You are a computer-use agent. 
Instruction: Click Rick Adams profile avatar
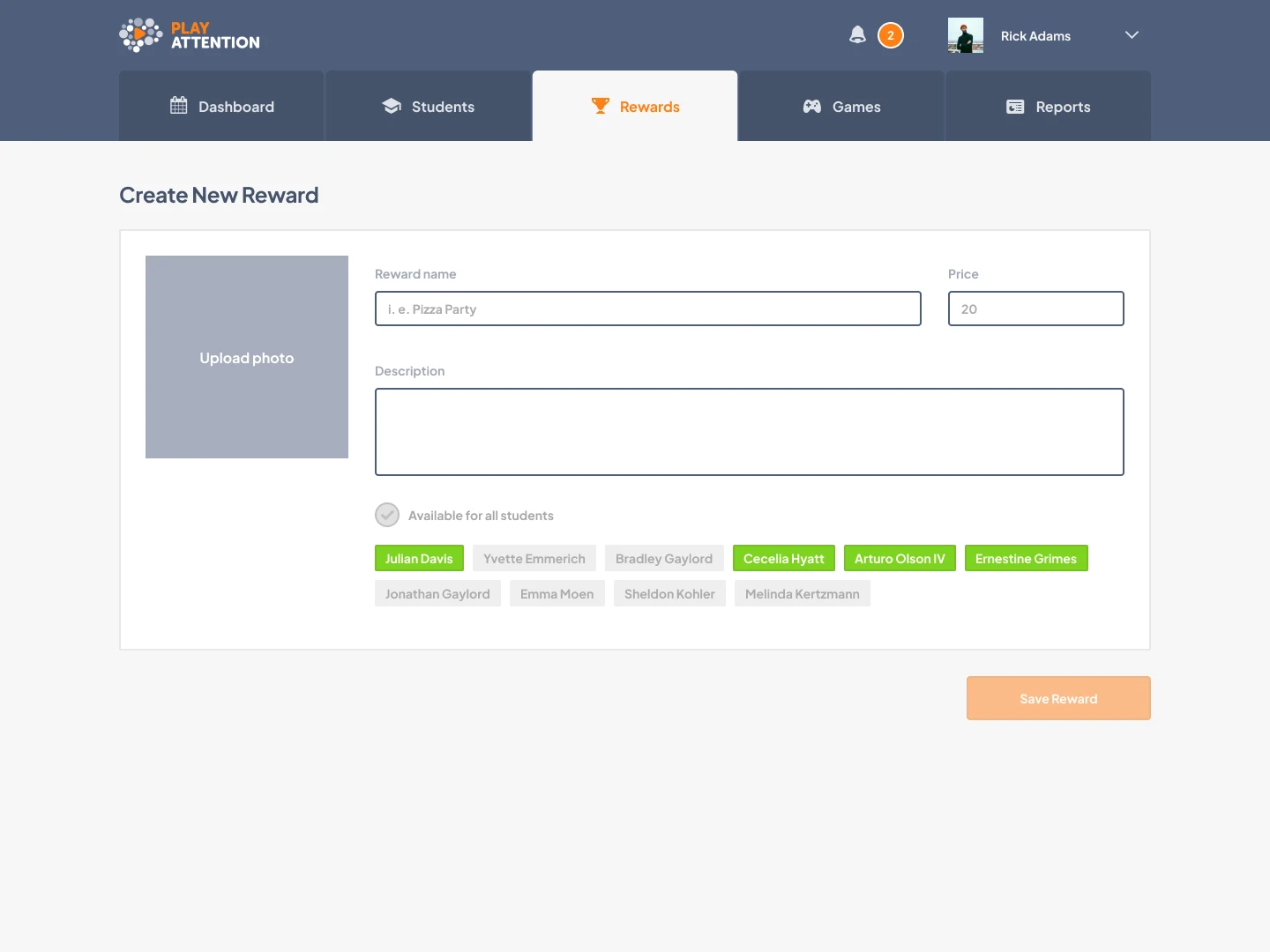[966, 35]
